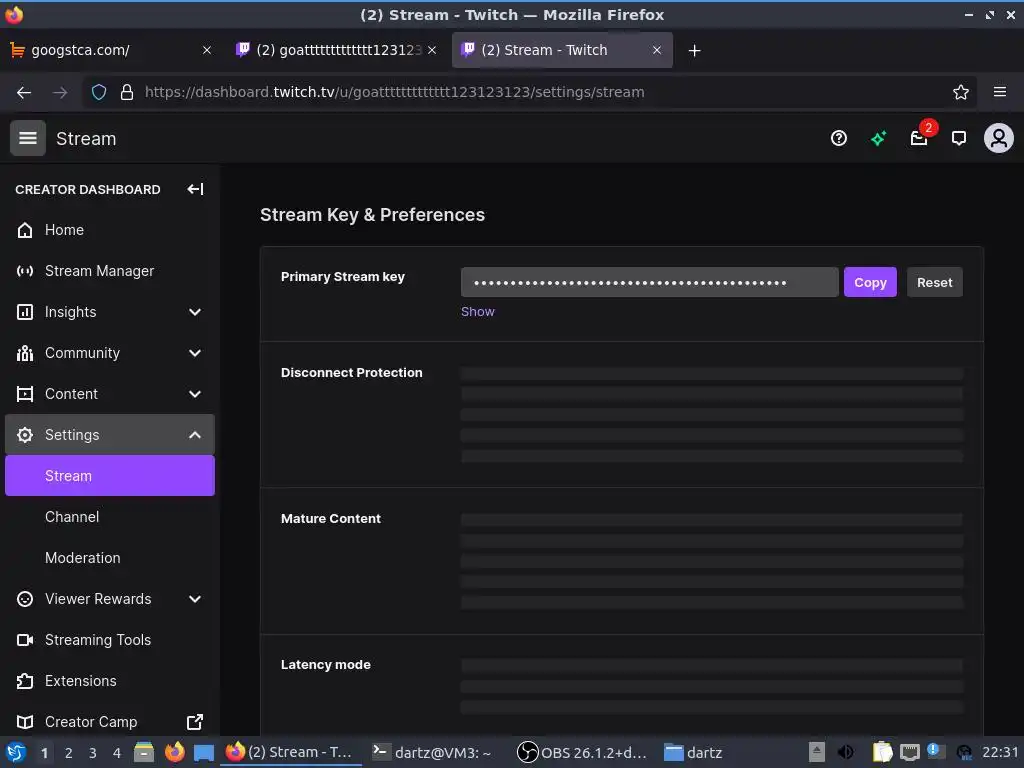Show the hidden stream key
Screen dimensions: 1024x768
point(478,312)
